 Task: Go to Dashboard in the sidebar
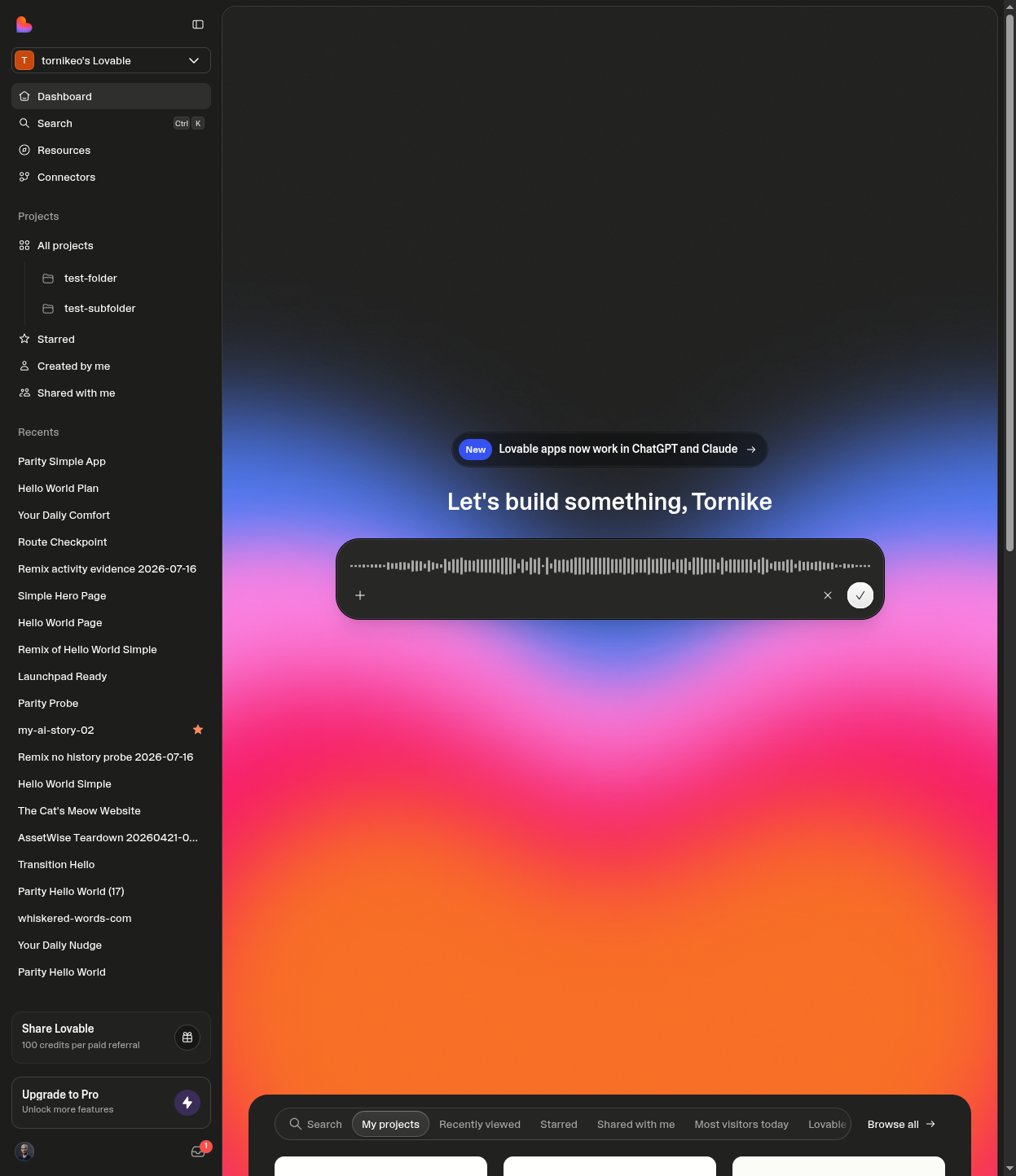tap(111, 96)
